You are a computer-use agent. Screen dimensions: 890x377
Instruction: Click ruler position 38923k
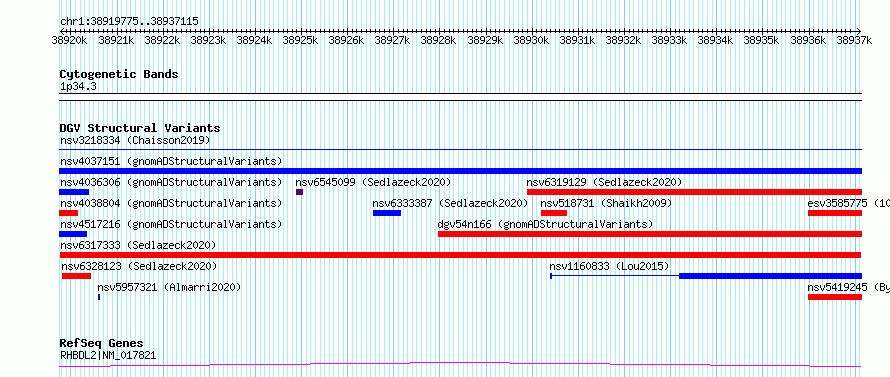pyautogui.click(x=208, y=40)
